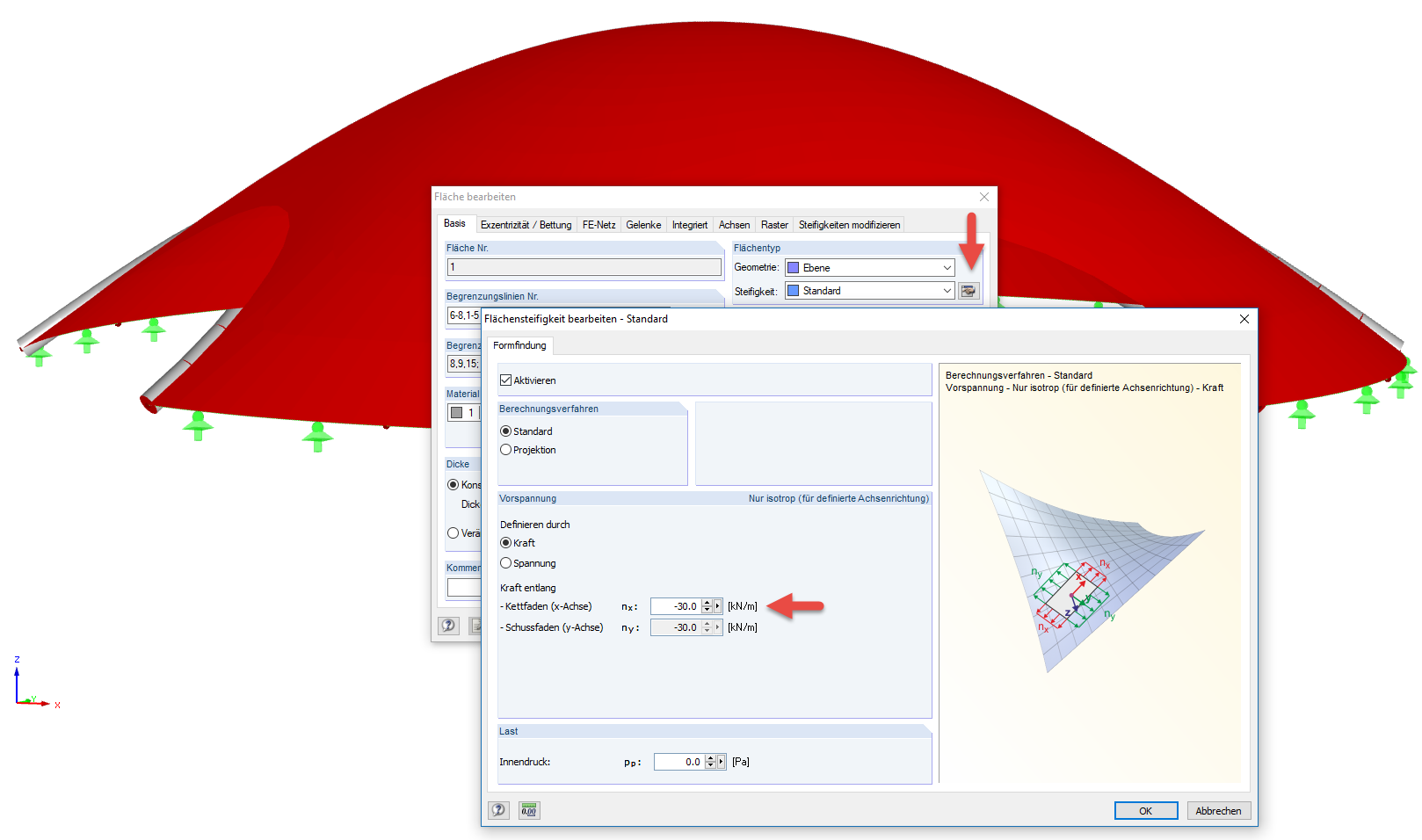
Task: Click the blue color swatch next to Standard stiffness
Action: (x=794, y=290)
